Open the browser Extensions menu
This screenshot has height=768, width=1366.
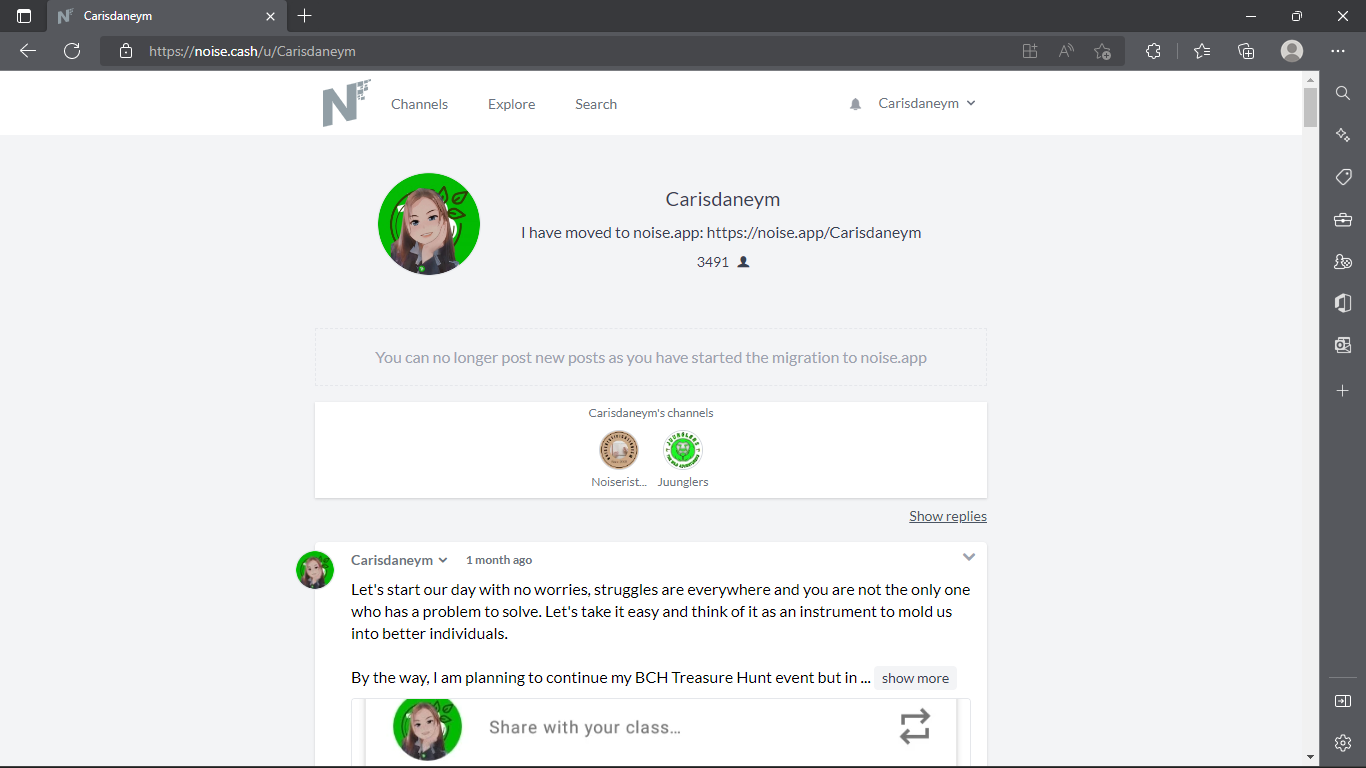tap(1153, 51)
